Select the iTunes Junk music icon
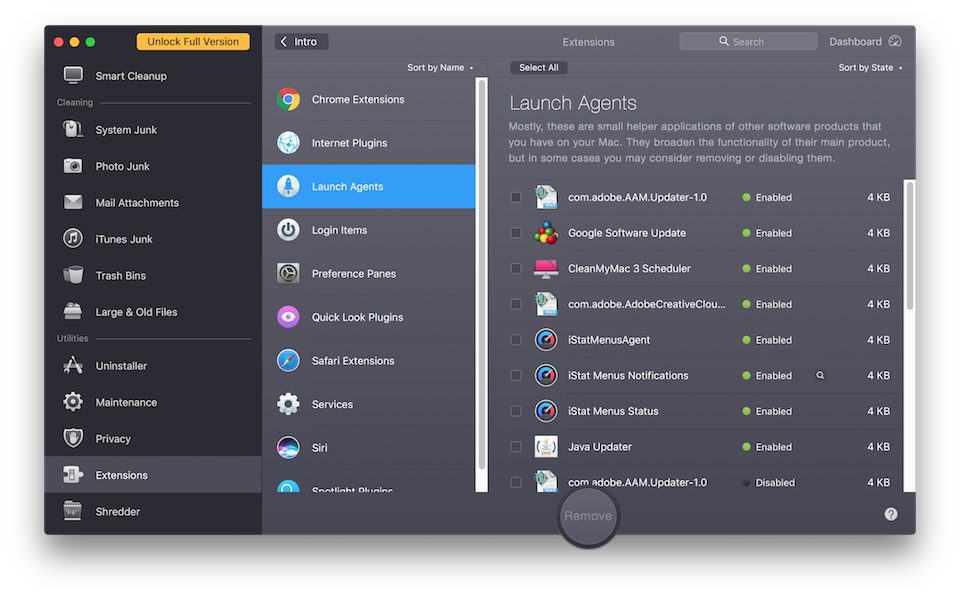Image resolution: width=960 pixels, height=598 pixels. [73, 239]
